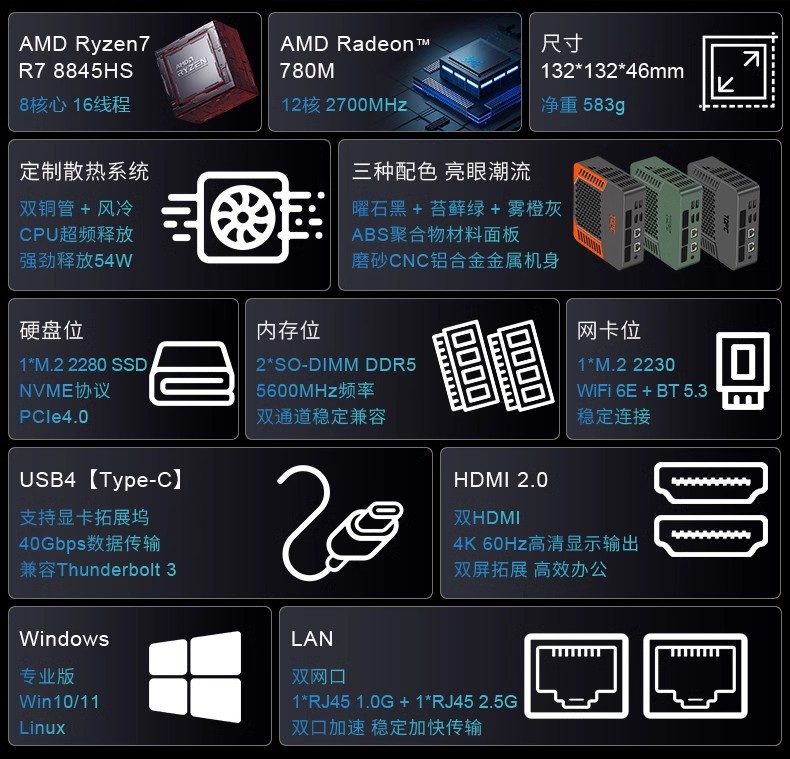The image size is (790, 759).
Task: Click the network card icon
Action: point(743,370)
